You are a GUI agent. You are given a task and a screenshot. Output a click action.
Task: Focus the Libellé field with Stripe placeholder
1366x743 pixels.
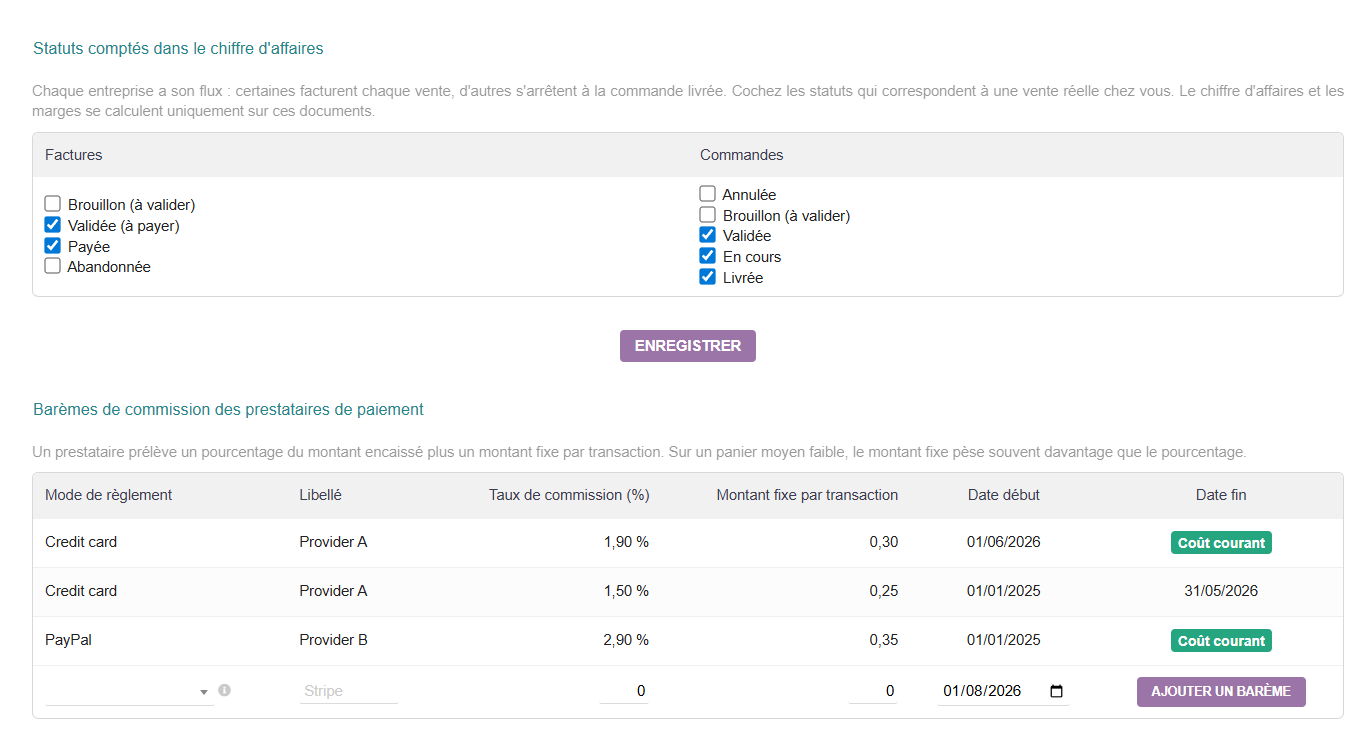pyautogui.click(x=348, y=691)
